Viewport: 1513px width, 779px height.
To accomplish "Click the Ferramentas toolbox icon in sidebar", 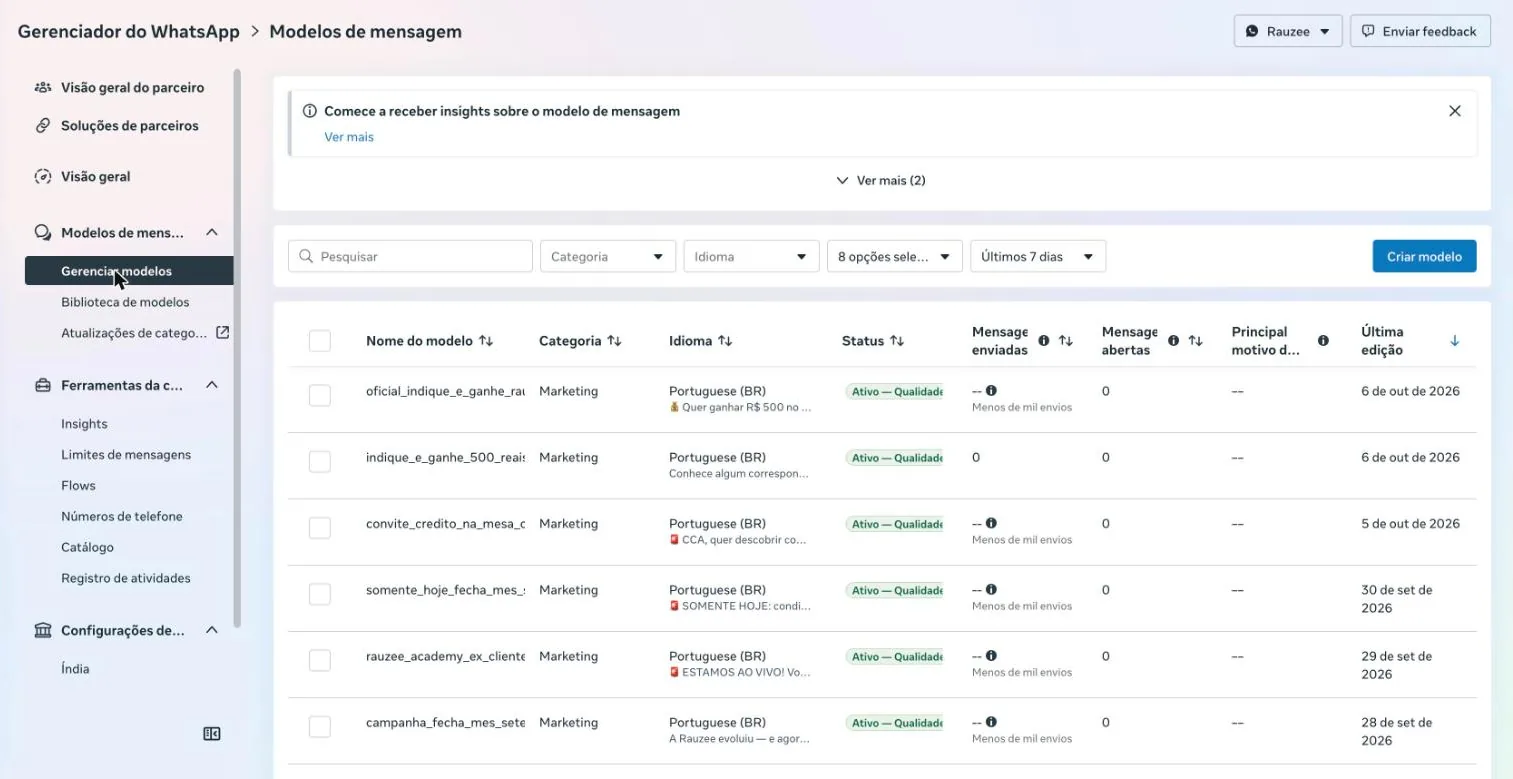I will coord(43,385).
